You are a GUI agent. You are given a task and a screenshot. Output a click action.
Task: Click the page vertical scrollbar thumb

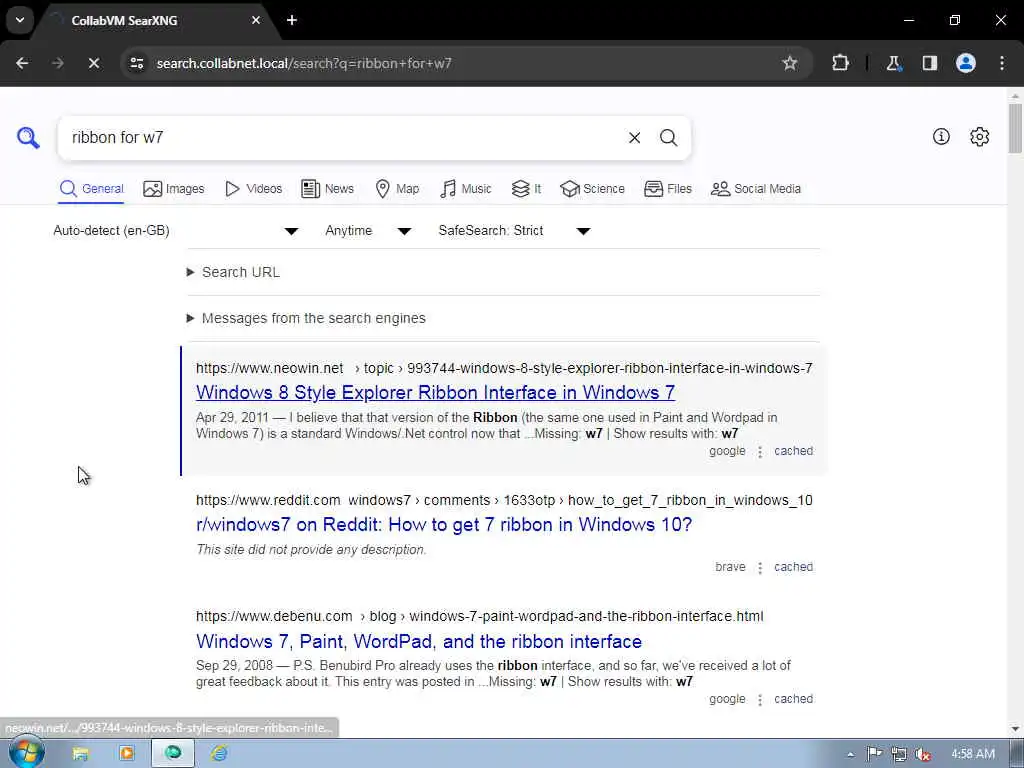tap(1015, 128)
